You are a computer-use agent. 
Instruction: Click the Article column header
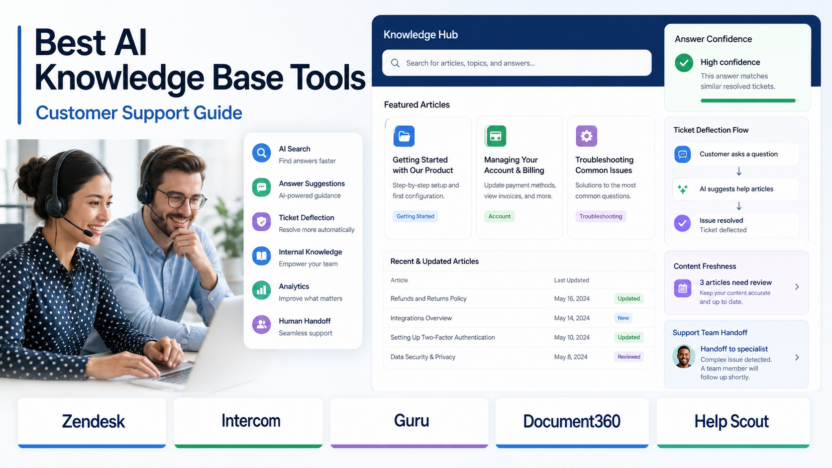click(399, 280)
